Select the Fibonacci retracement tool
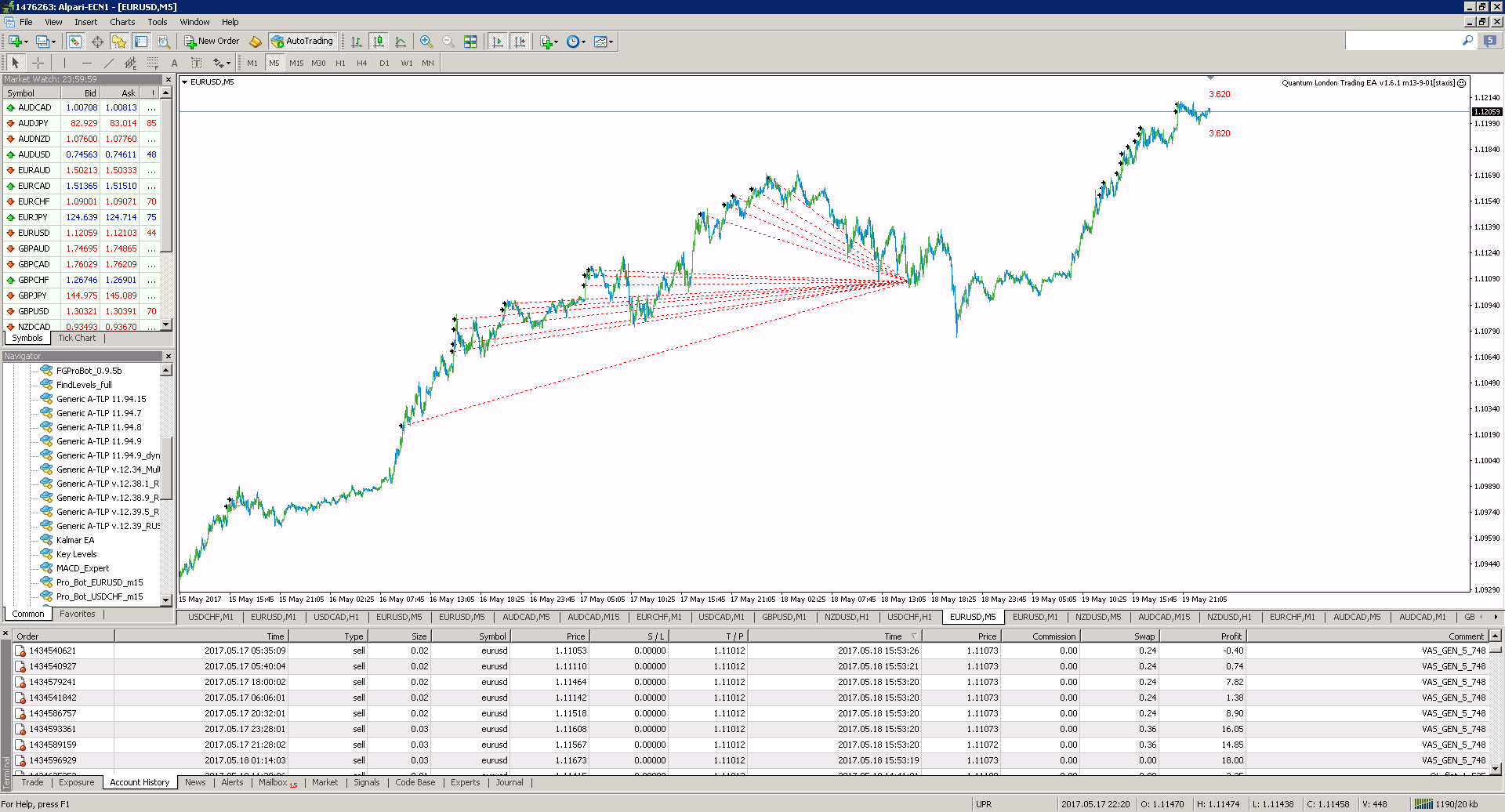This screenshot has width=1505, height=812. pos(152,63)
